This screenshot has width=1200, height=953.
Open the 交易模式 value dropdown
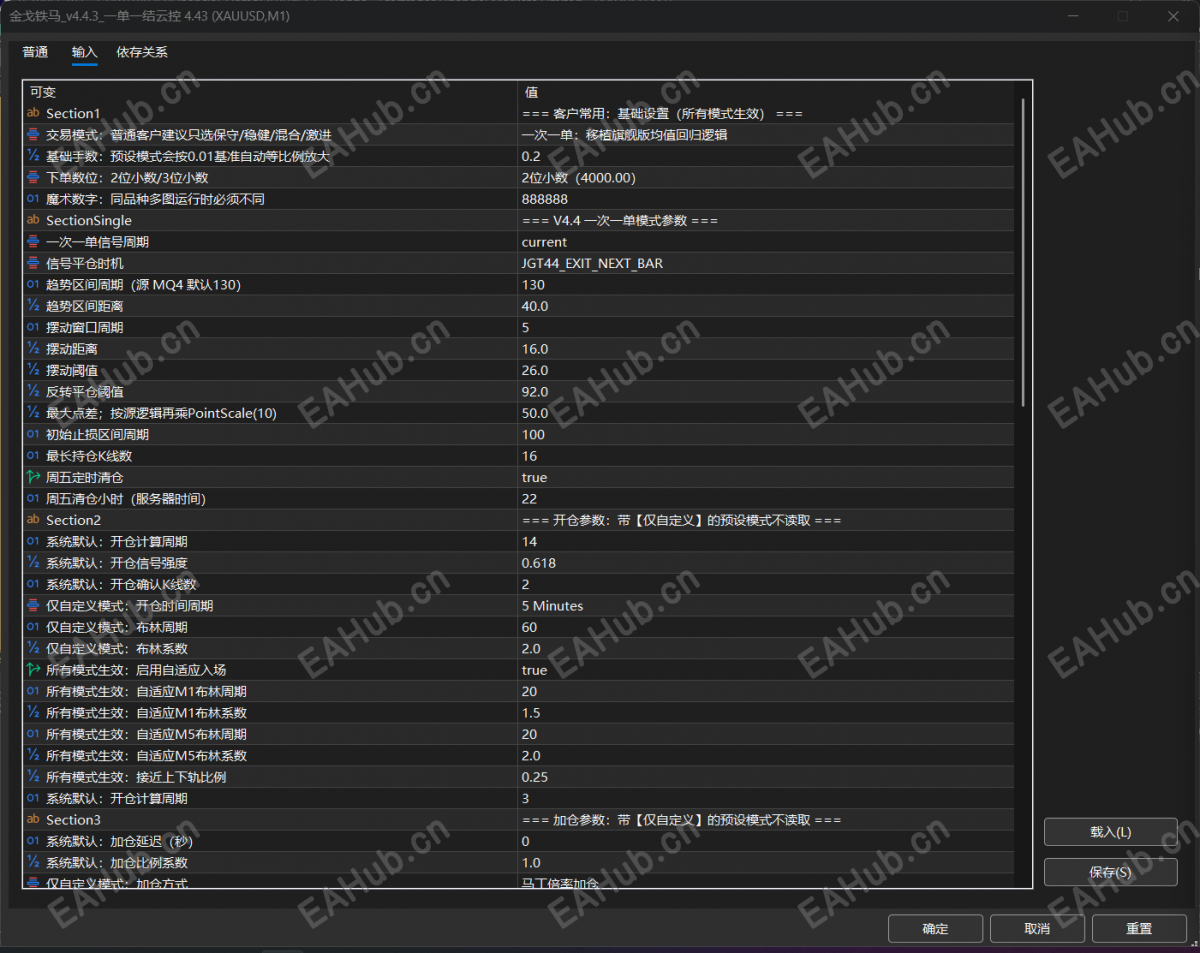coord(765,135)
